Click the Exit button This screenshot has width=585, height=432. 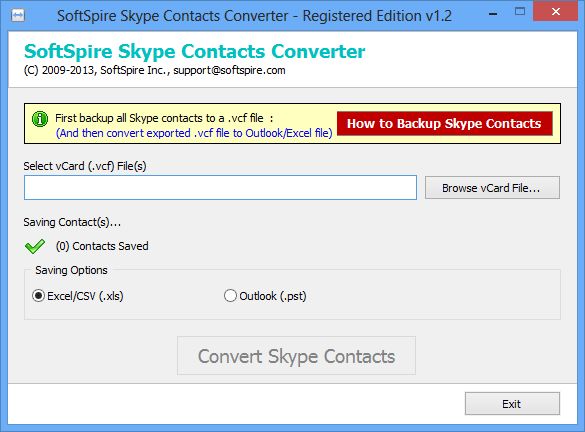pyautogui.click(x=512, y=404)
